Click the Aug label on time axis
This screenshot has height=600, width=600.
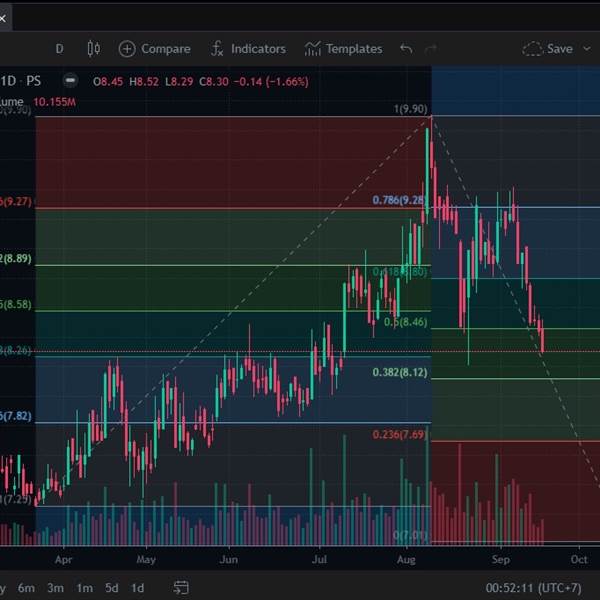click(406, 559)
